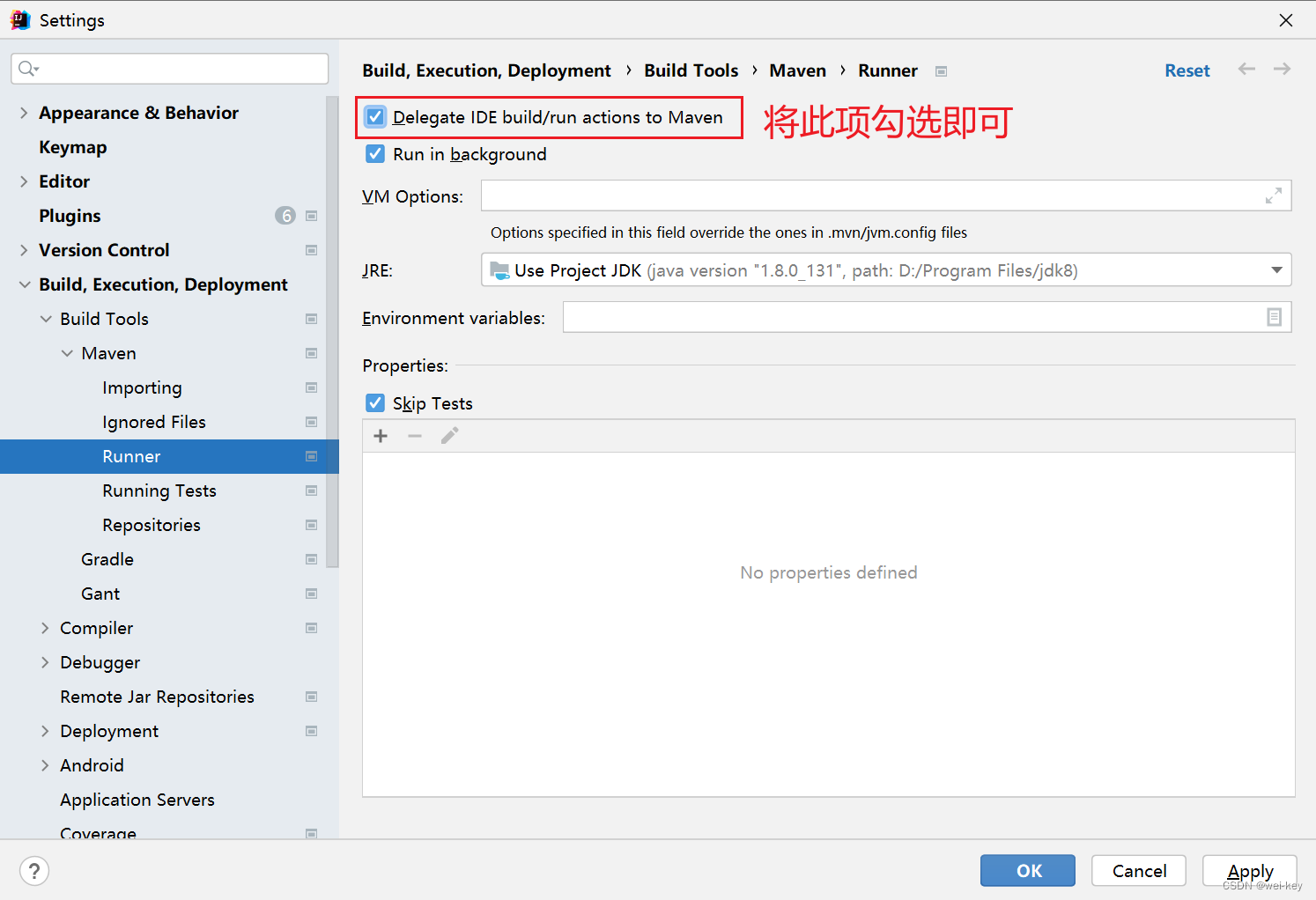Screen dimensions: 1316x900
Task: Expand the Deployment node
Action: (x=45, y=731)
